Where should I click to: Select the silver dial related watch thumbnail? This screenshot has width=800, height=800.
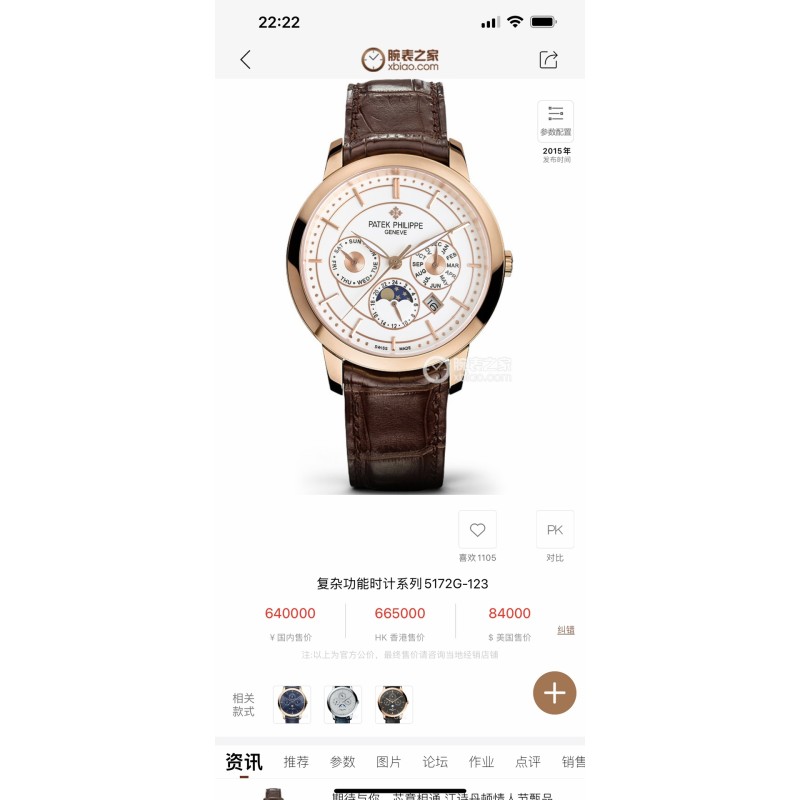pos(343,705)
